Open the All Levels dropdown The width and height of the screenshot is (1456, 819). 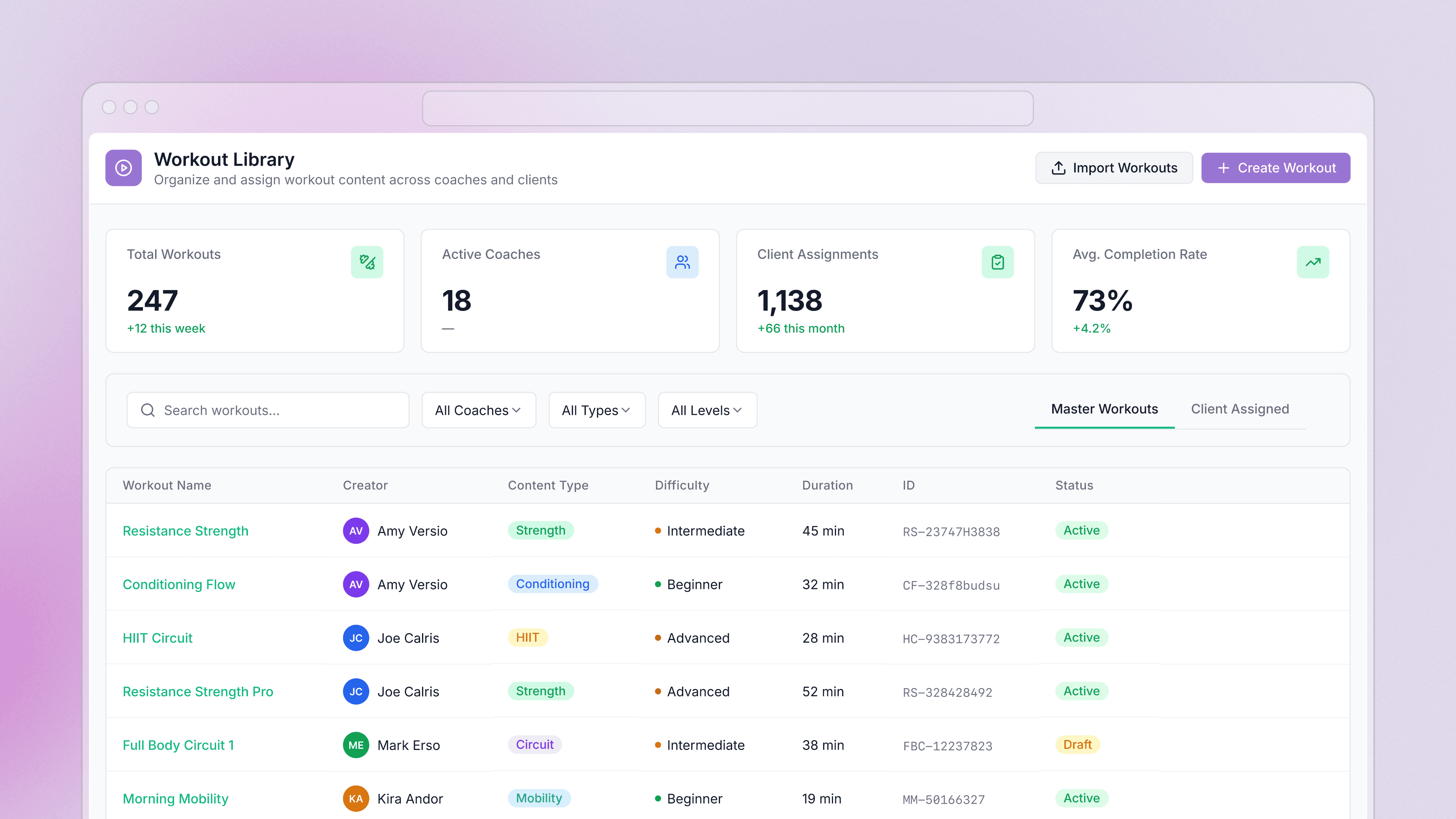click(x=707, y=410)
